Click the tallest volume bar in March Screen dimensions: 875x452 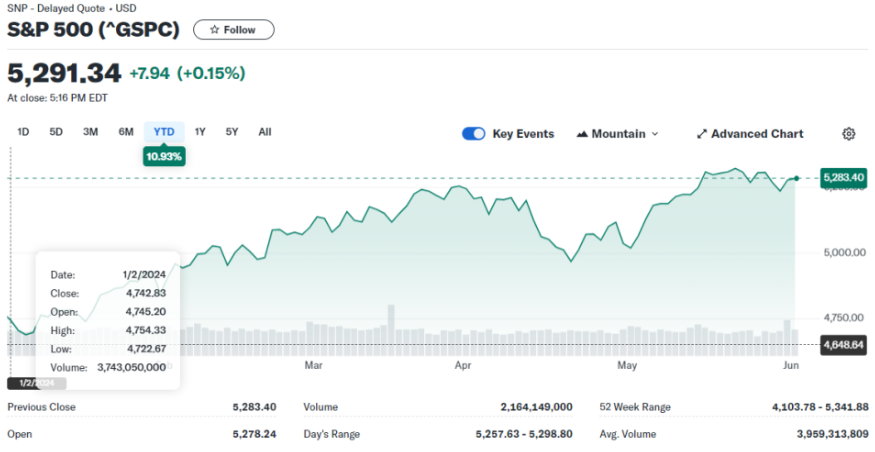pos(391,330)
